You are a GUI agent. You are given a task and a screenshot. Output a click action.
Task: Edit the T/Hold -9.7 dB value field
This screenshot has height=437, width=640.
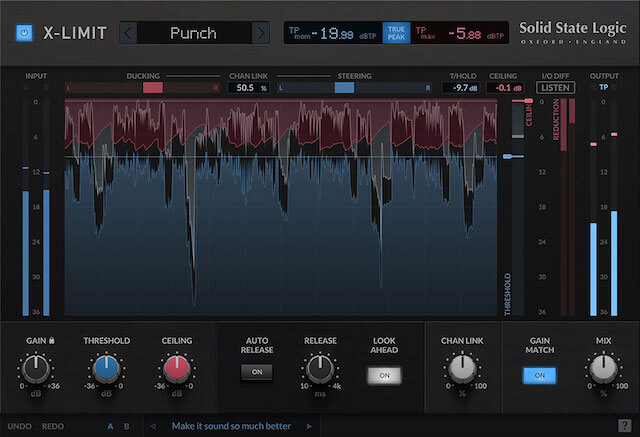[461, 87]
